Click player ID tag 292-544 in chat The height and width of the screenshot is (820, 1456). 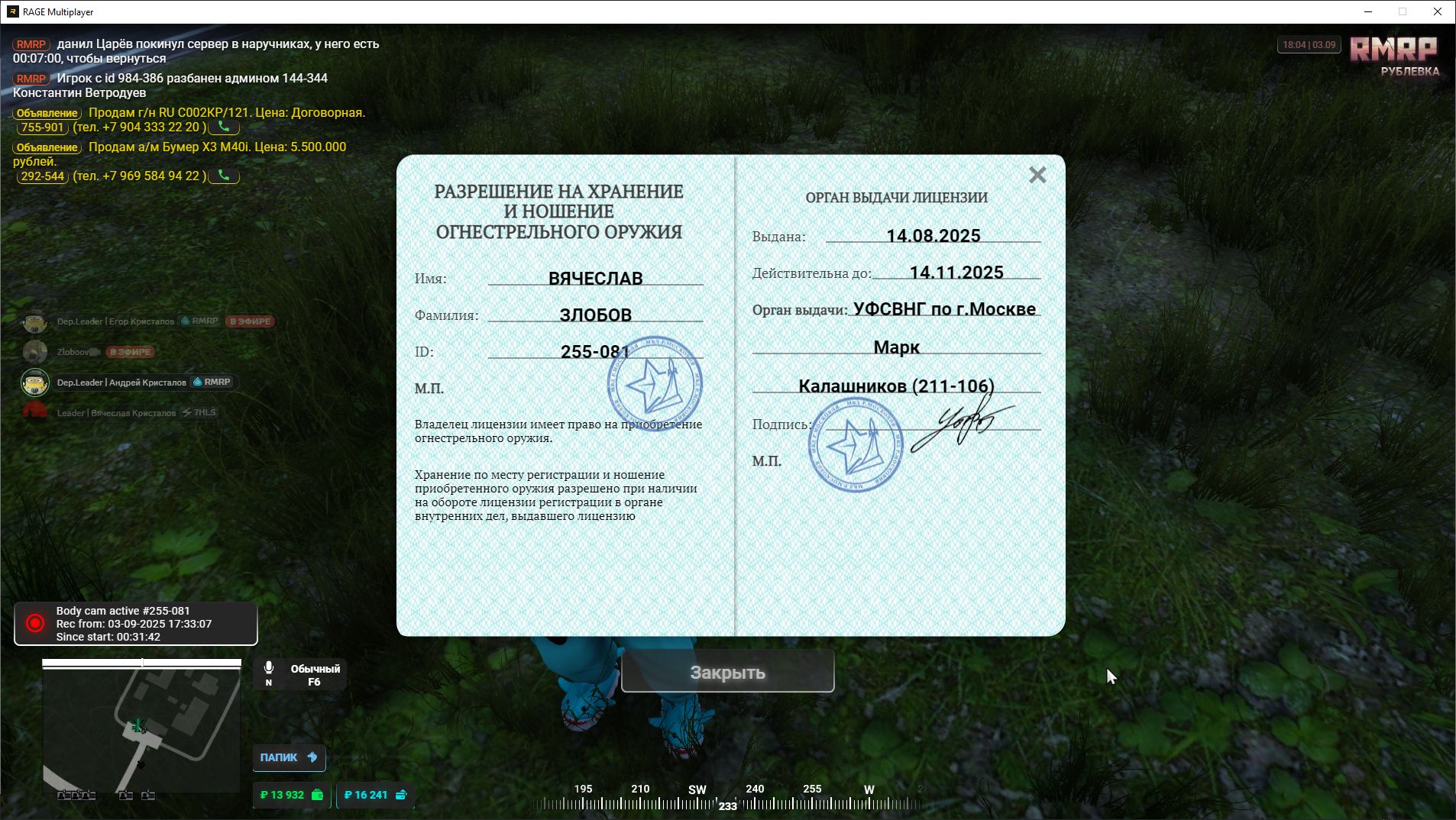point(43,176)
